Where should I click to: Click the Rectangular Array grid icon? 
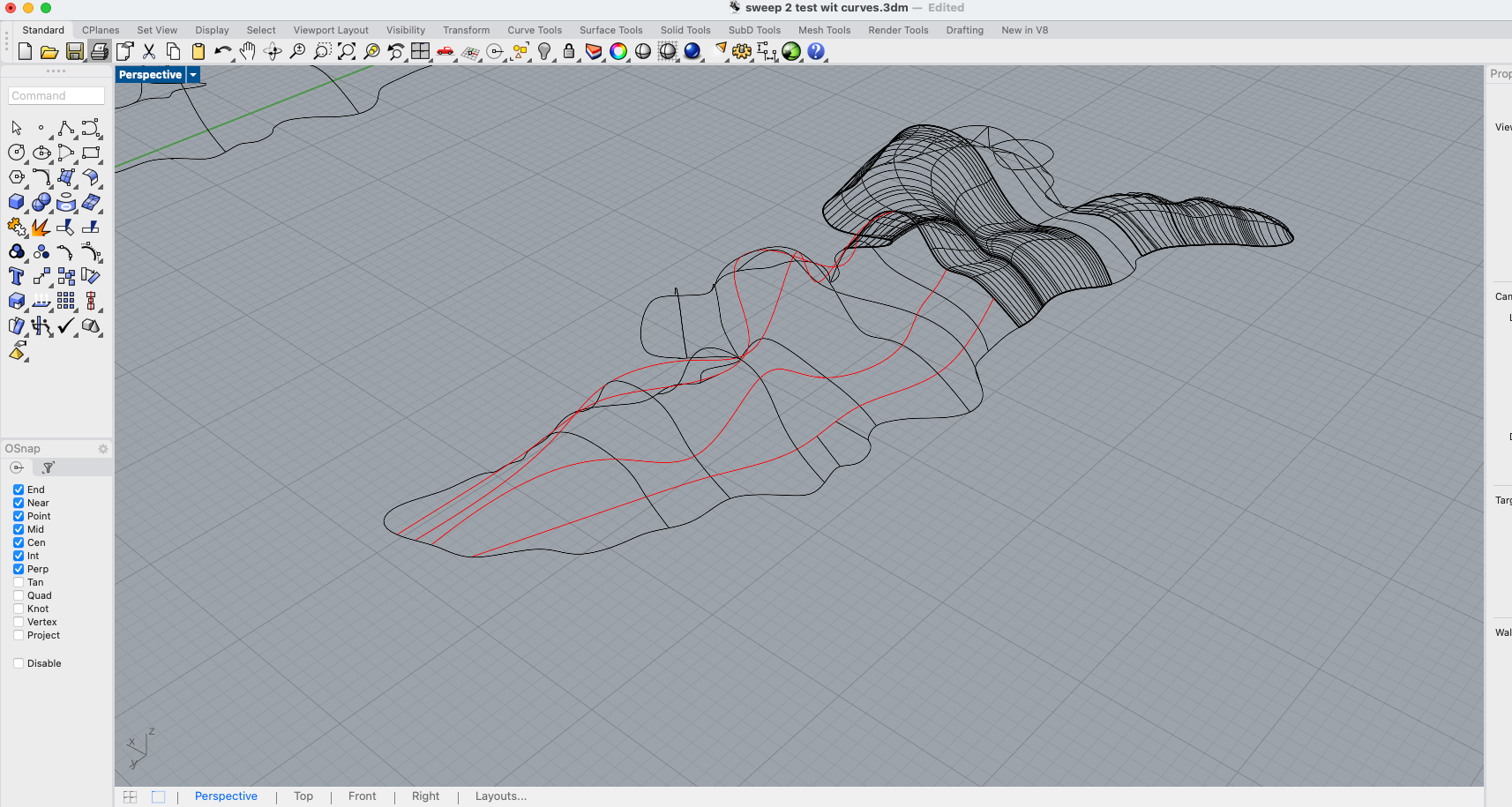[x=66, y=302]
